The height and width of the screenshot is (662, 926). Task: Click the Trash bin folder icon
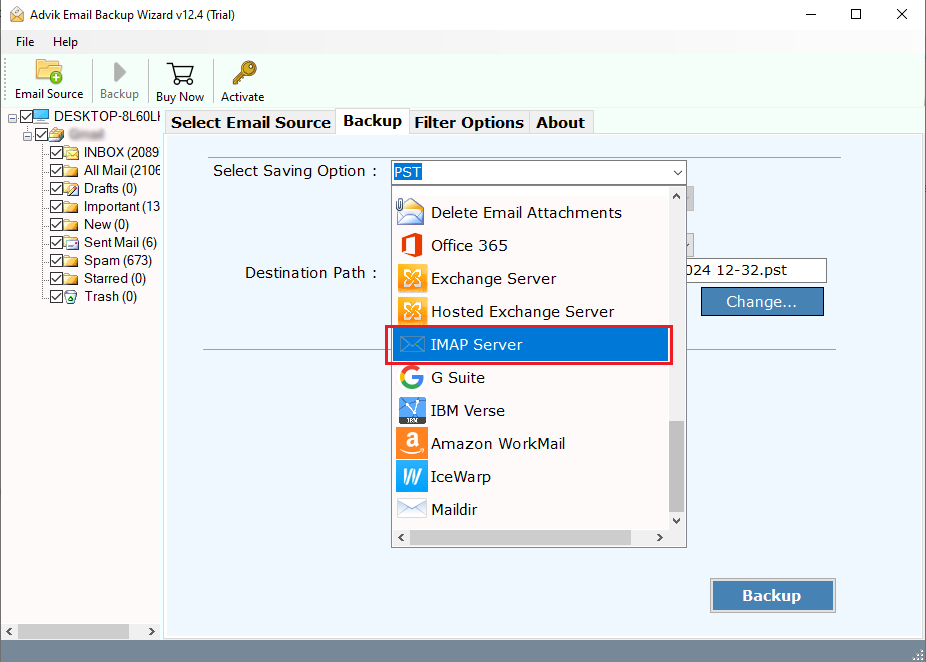pos(71,297)
